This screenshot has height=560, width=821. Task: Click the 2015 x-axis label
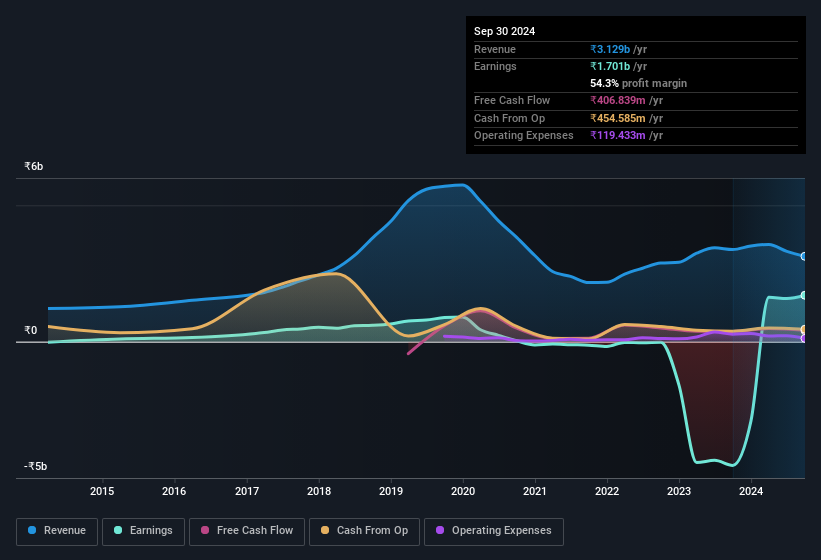tap(102, 491)
